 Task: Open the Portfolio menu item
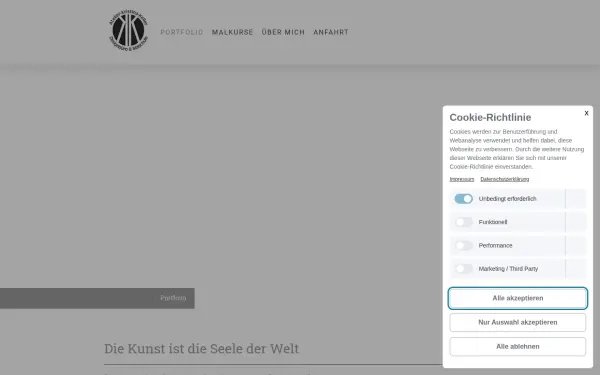pos(182,32)
